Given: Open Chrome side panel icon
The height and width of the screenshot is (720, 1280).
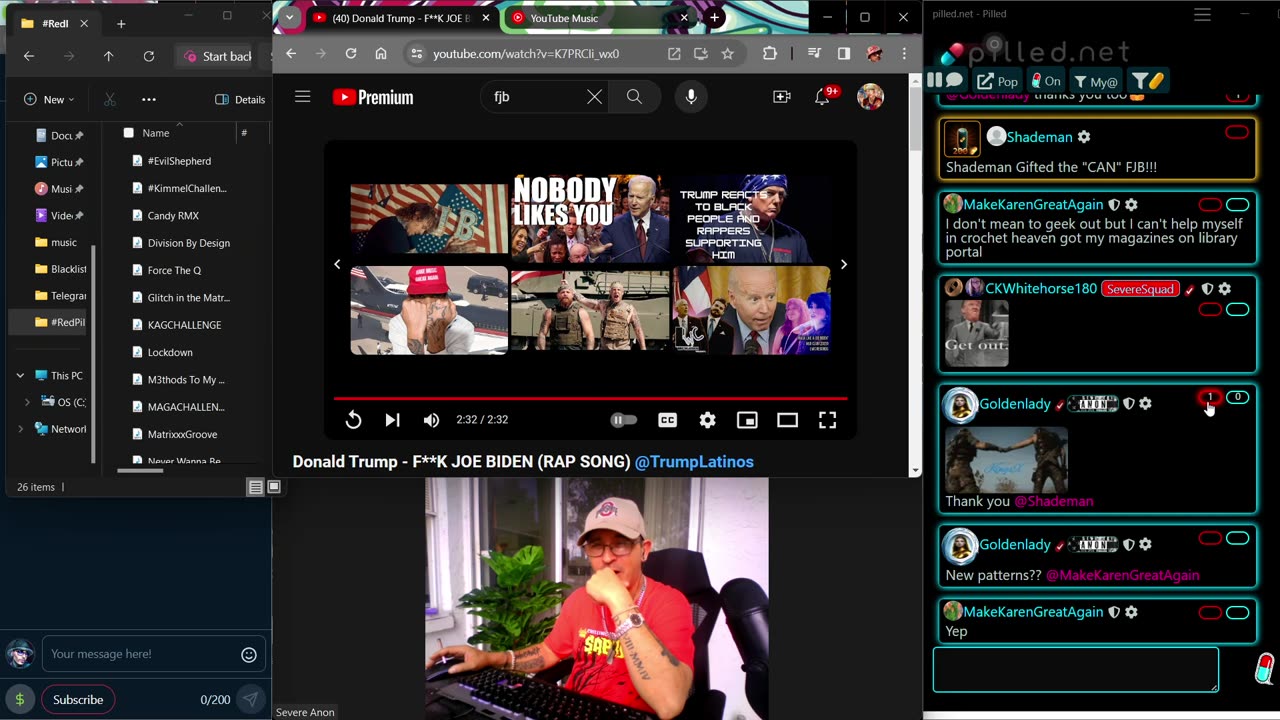Looking at the screenshot, I should (x=844, y=54).
